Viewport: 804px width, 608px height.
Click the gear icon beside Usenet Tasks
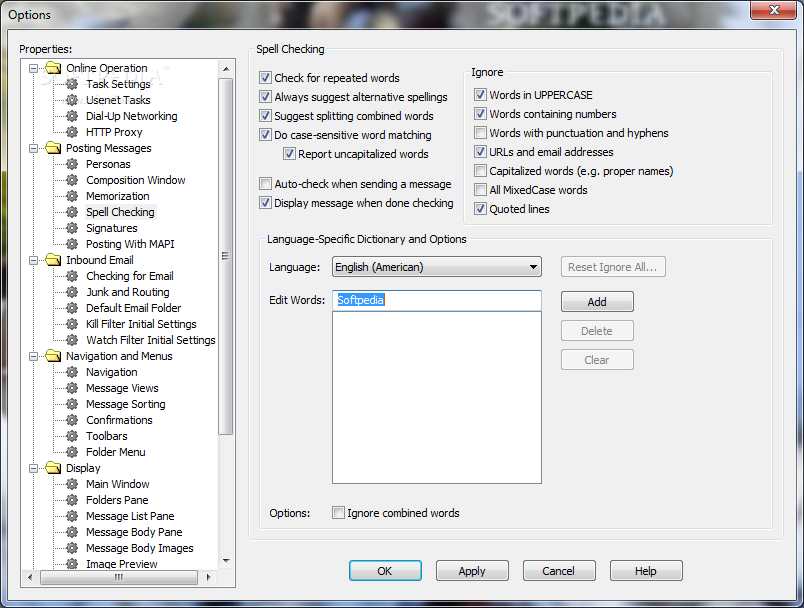[x=72, y=100]
